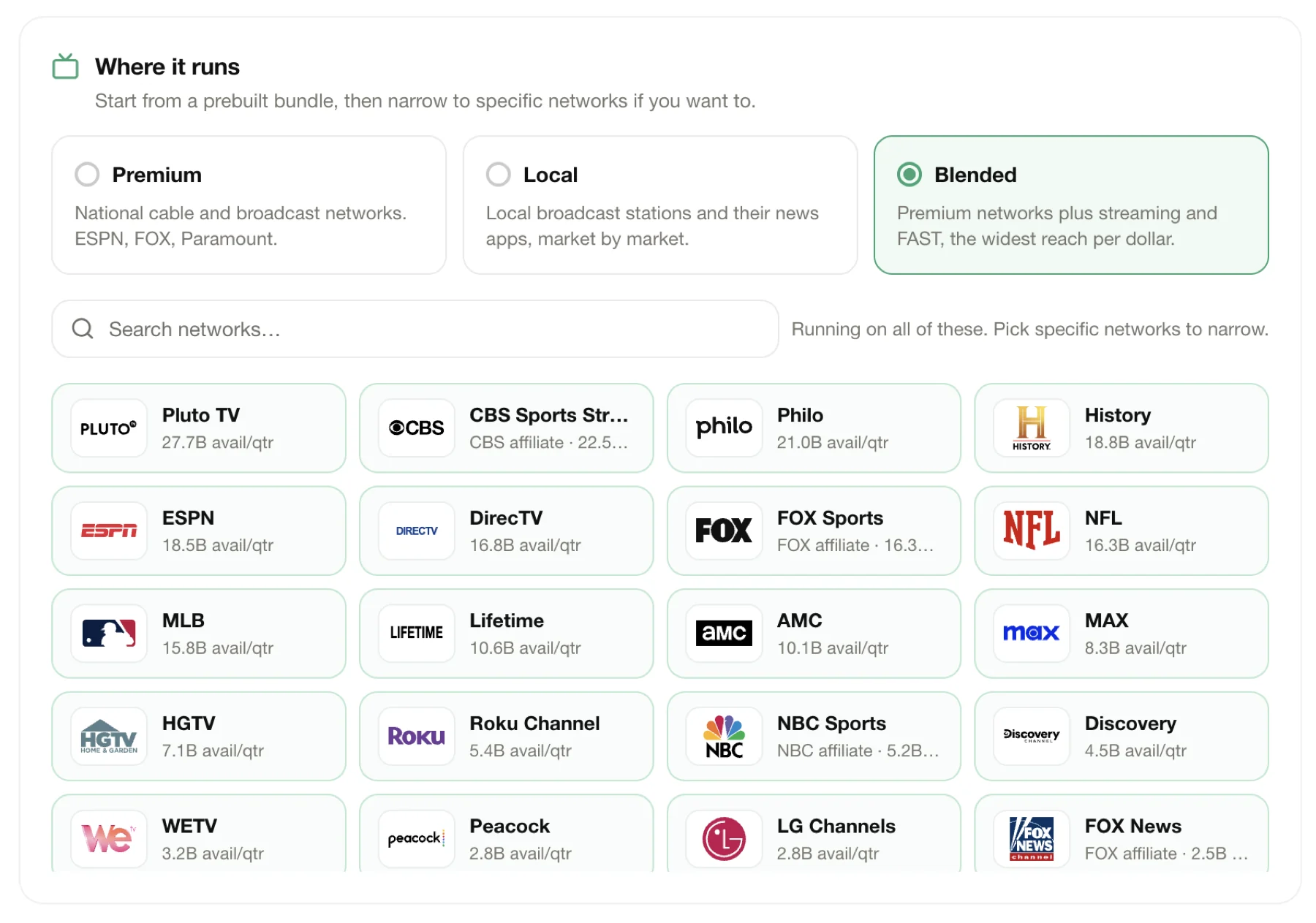The image size is (1316, 923).
Task: Click the 15.8B avail/qtr value
Action: (x=218, y=648)
